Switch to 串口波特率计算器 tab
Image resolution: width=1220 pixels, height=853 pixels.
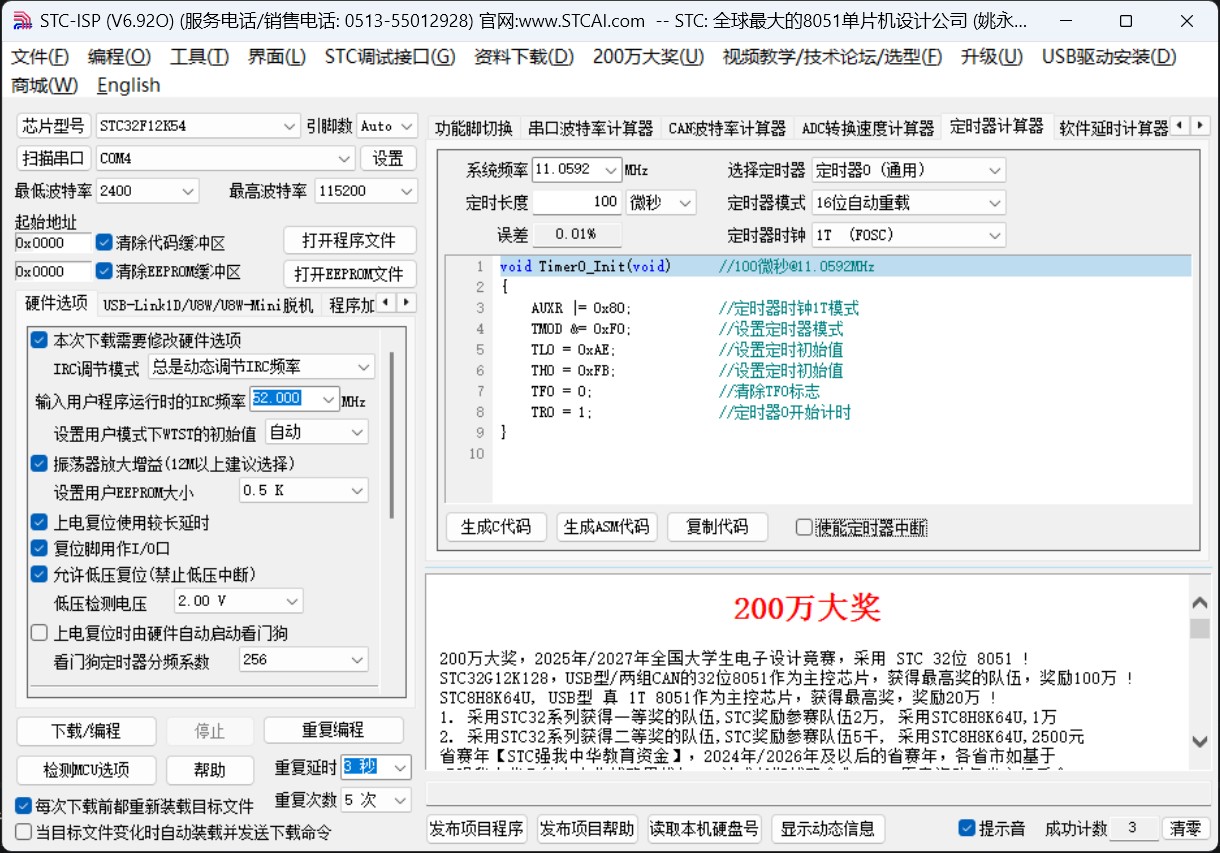(x=590, y=128)
